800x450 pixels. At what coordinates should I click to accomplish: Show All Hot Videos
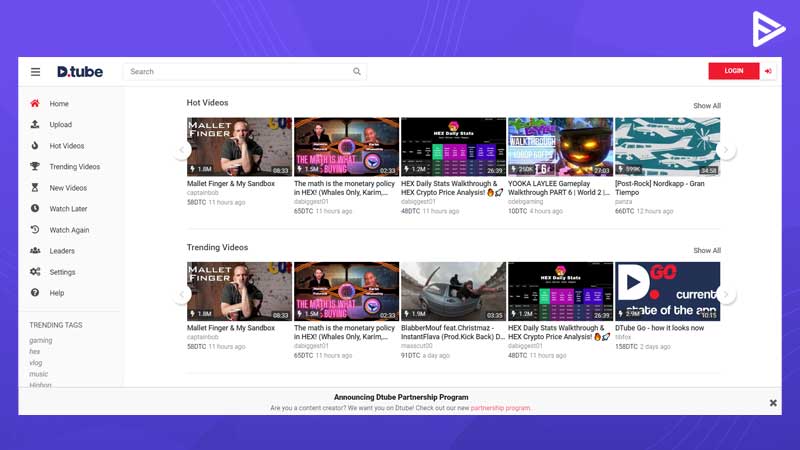tap(707, 106)
